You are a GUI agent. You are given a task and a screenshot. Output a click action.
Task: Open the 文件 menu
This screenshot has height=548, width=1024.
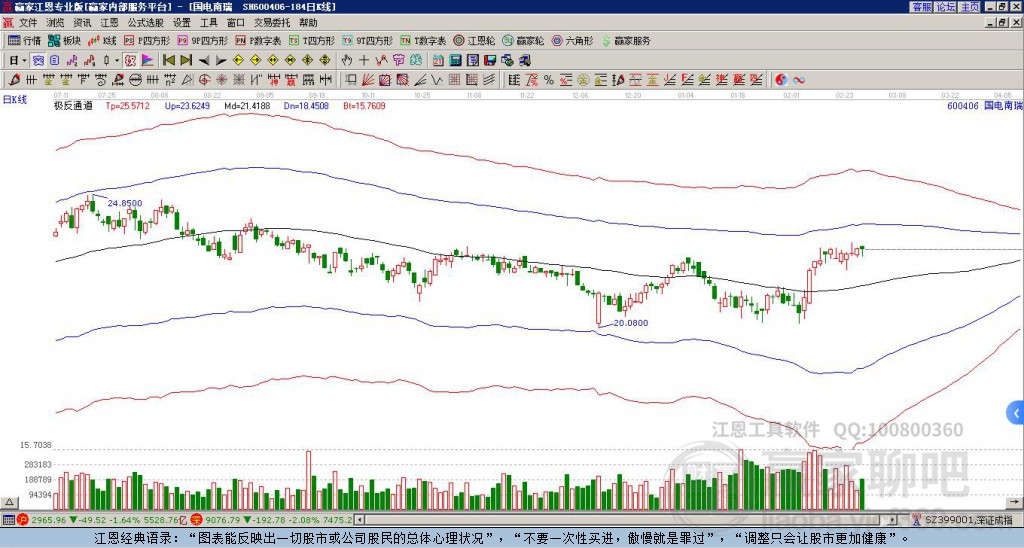pyautogui.click(x=28, y=23)
